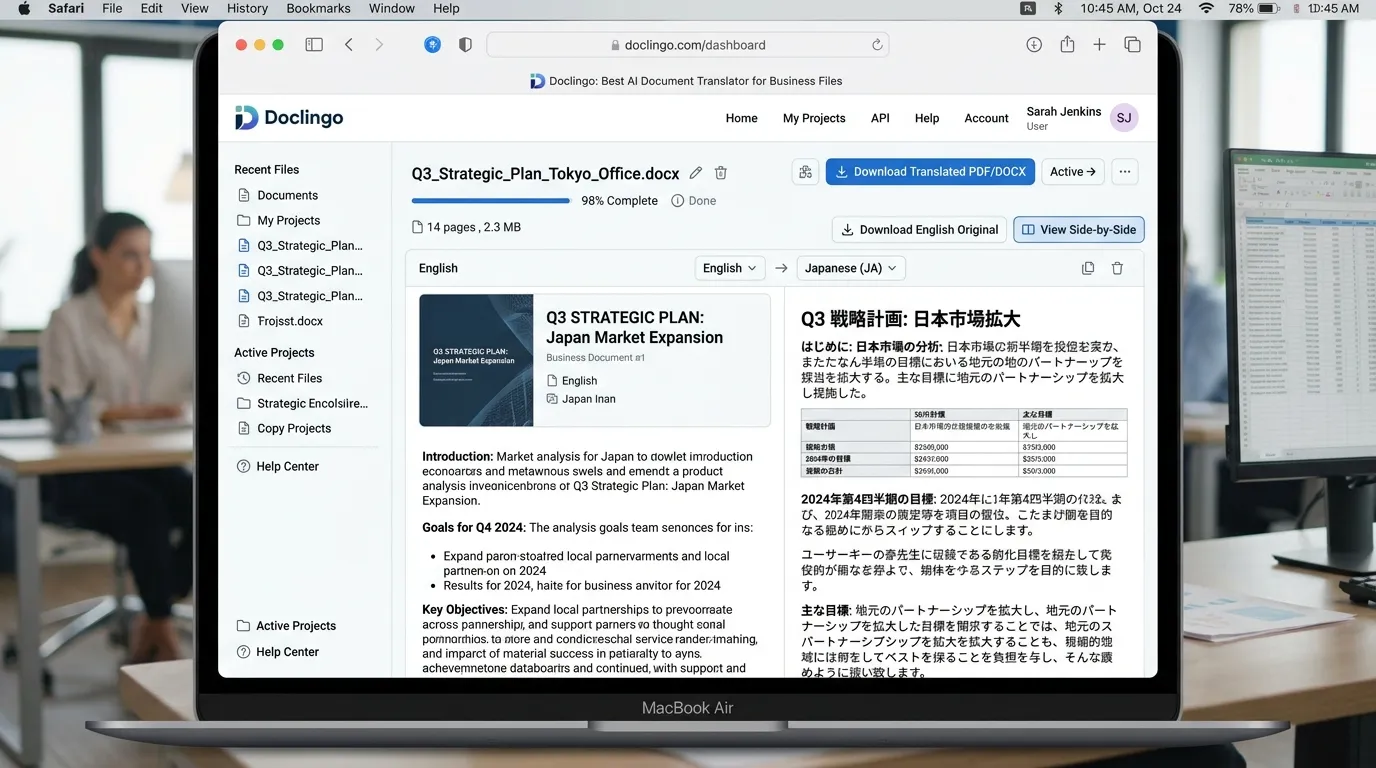
Task: Go forward with Safari forward arrow
Action: pos(379,45)
